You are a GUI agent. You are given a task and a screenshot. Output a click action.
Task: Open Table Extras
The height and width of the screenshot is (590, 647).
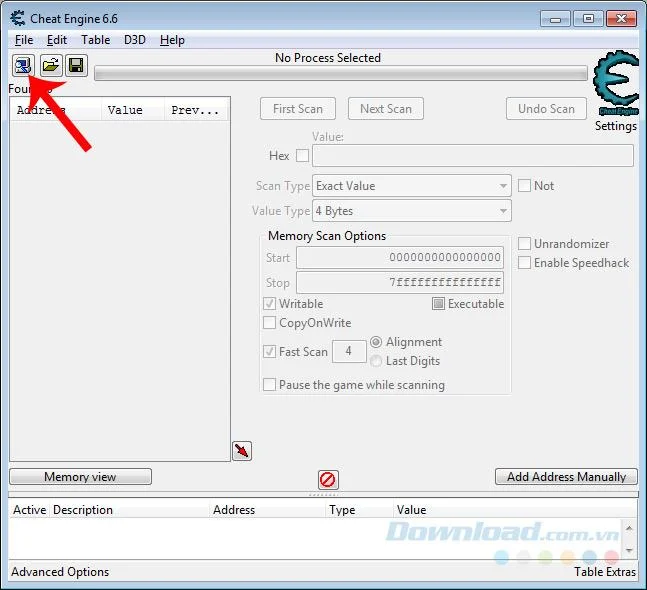(x=605, y=572)
